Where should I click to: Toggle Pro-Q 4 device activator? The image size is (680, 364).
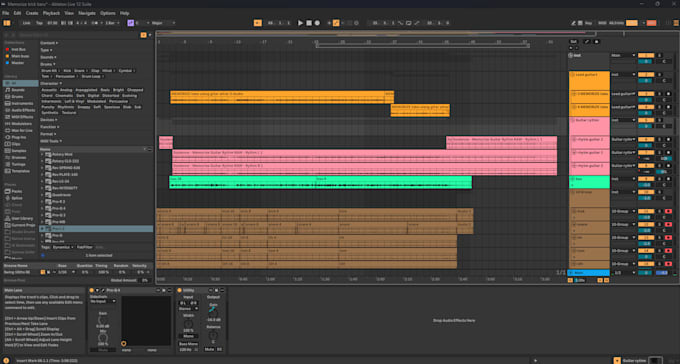click(x=92, y=290)
